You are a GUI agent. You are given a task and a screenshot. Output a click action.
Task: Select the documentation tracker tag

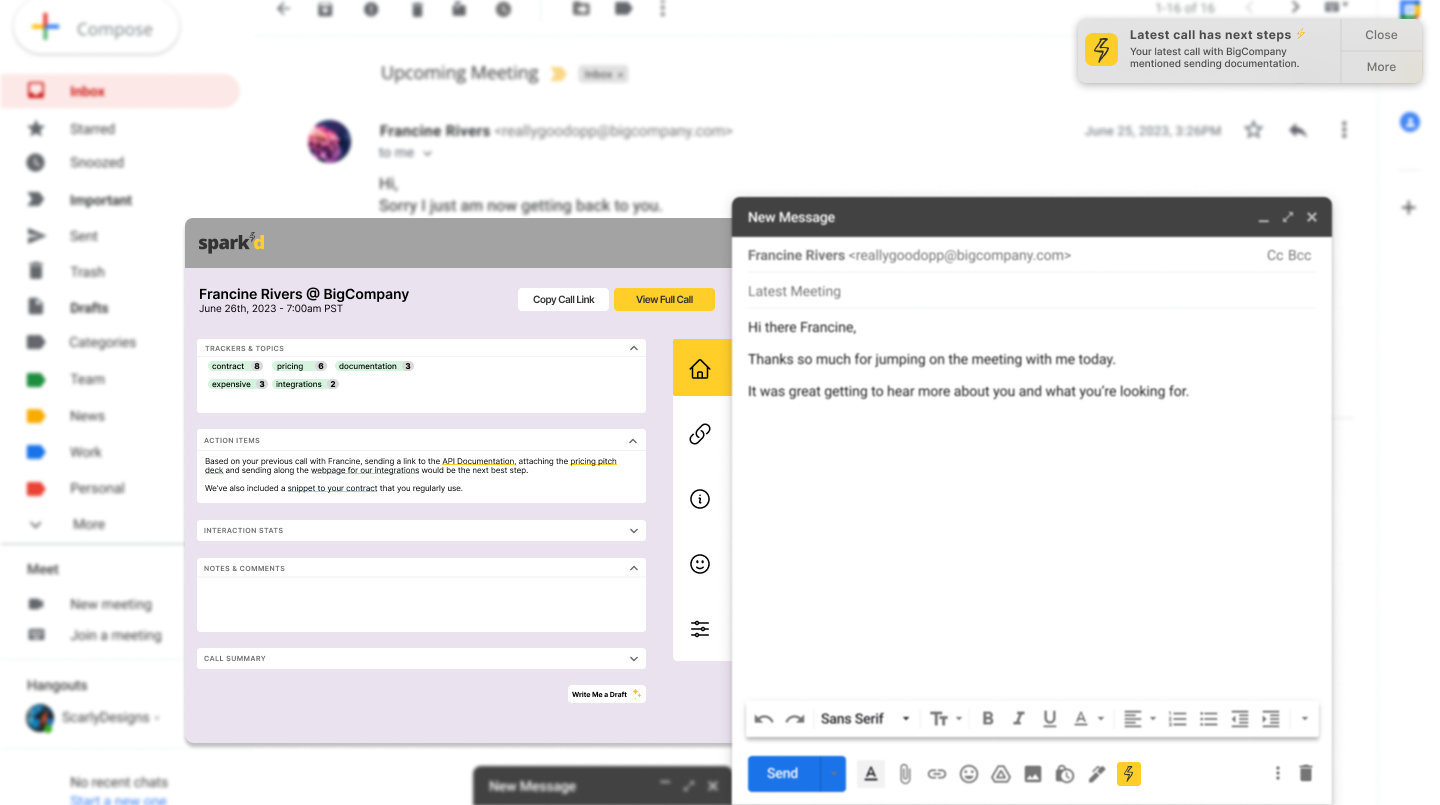pyautogui.click(x=375, y=366)
